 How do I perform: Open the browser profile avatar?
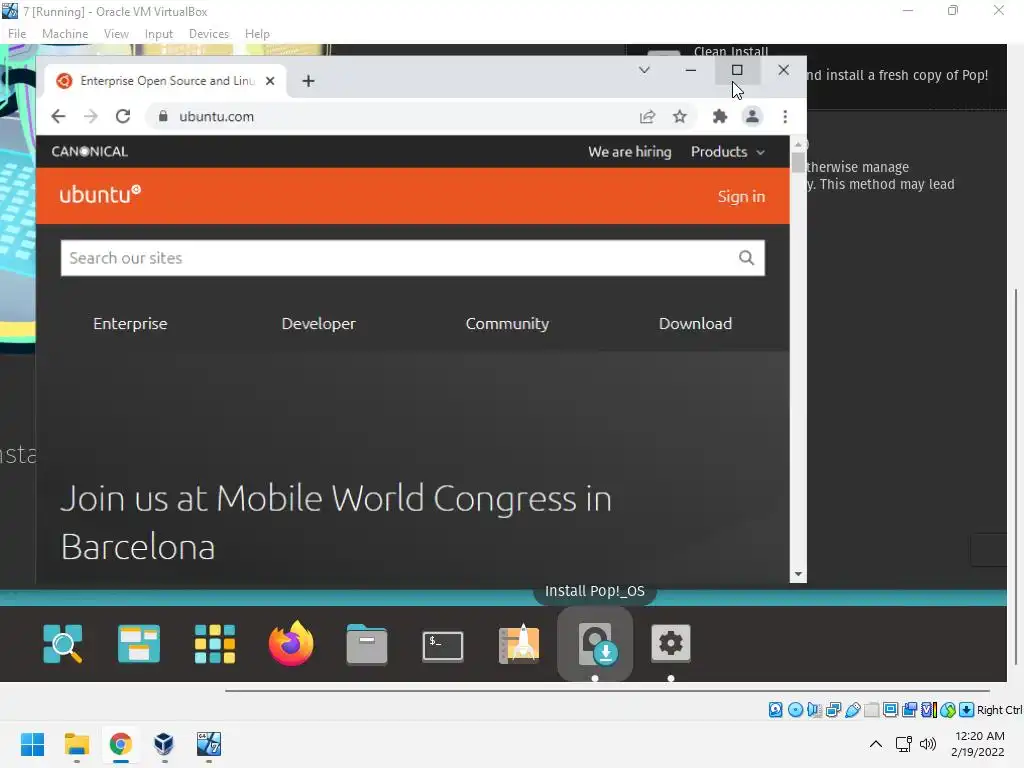(x=752, y=116)
